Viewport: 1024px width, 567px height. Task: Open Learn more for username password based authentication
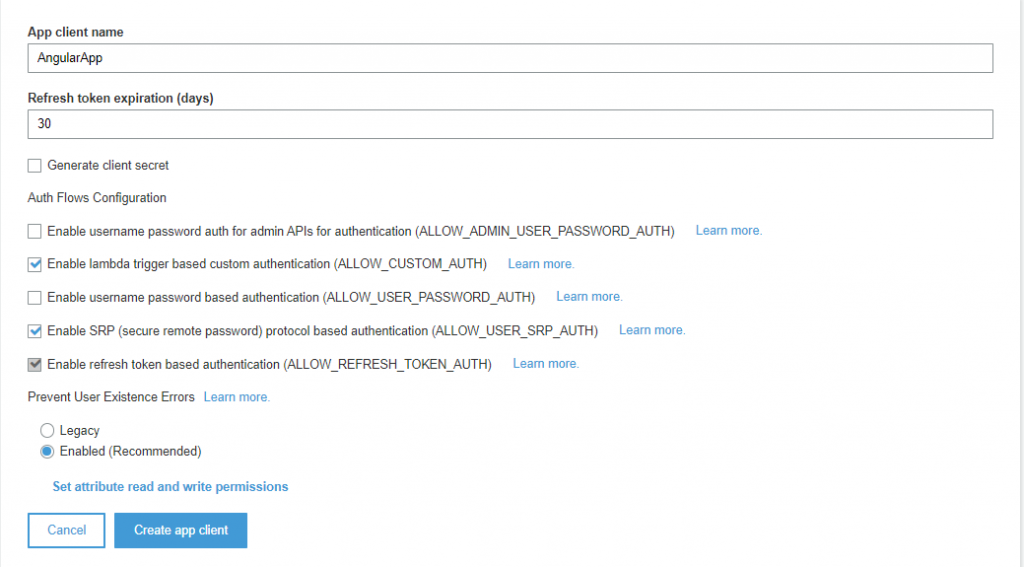(590, 297)
